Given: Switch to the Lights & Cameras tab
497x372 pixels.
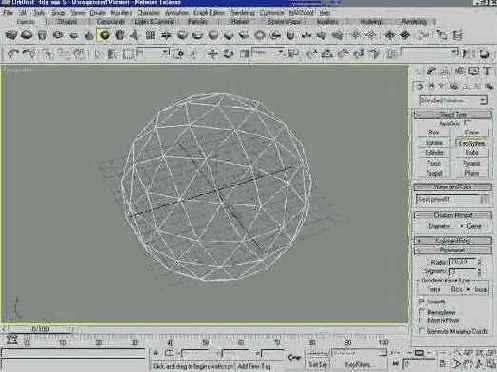Looking at the screenshot, I should point(154,22).
